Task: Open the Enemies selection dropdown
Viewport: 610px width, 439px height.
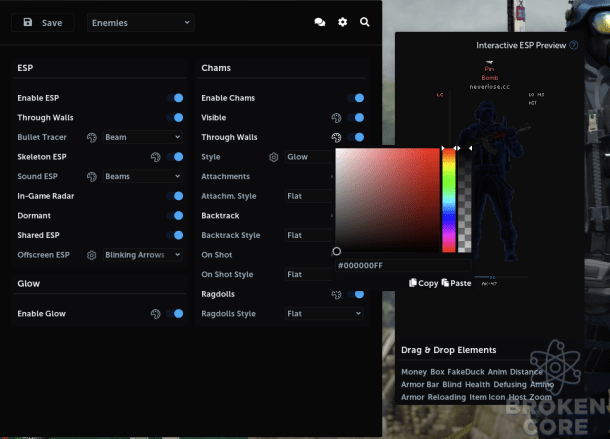Action: click(x=141, y=23)
